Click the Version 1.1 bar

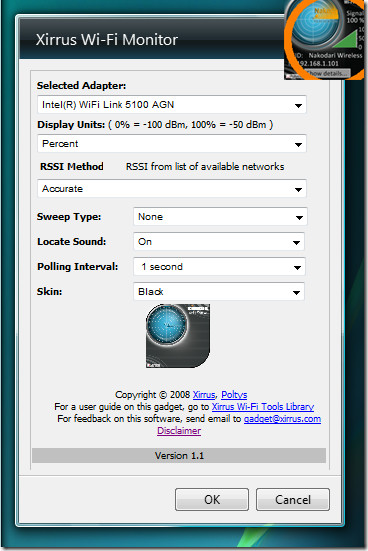coord(179,456)
